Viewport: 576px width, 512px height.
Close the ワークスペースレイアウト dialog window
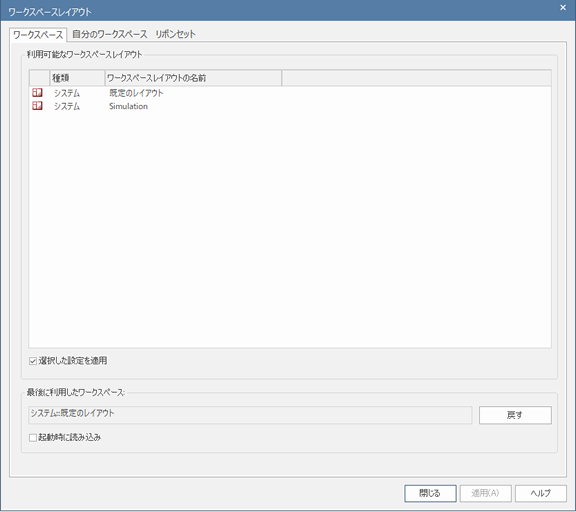(x=563, y=7)
